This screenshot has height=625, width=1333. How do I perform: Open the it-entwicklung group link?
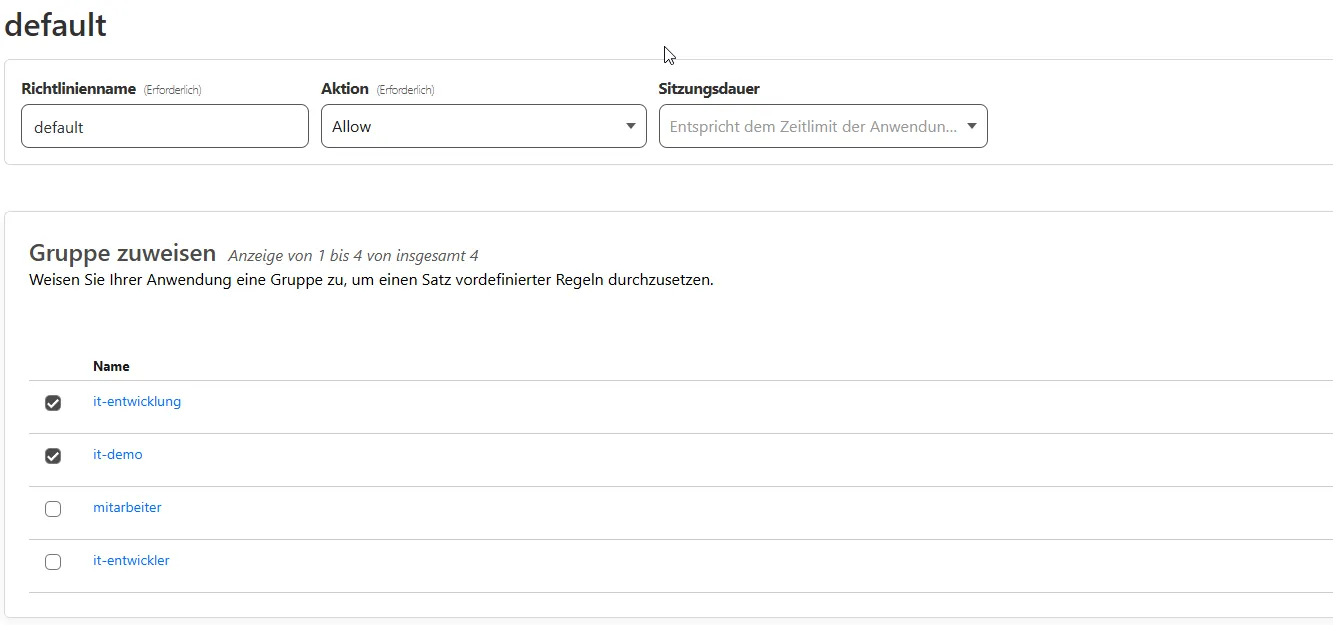click(137, 402)
